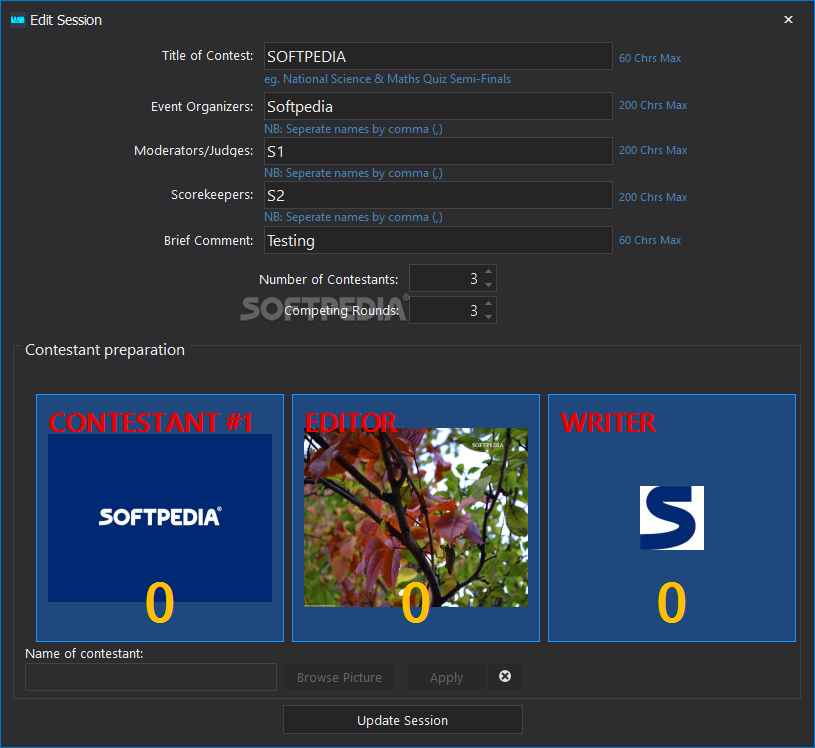Viewport: 815px width, 748px height.
Task: Decrease Competing Rounds with down arrow
Action: [x=489, y=317]
